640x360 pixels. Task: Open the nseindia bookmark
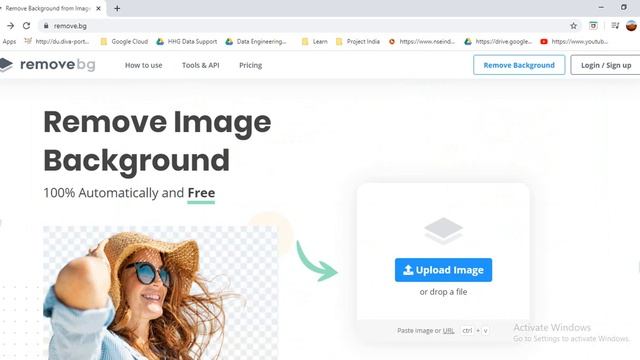click(x=422, y=42)
